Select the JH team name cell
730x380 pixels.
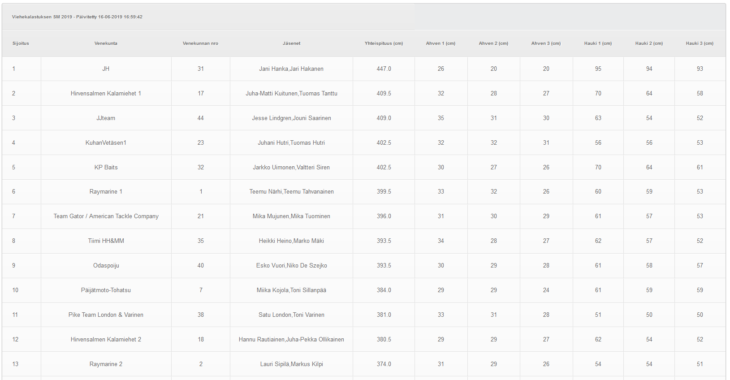(x=106, y=69)
